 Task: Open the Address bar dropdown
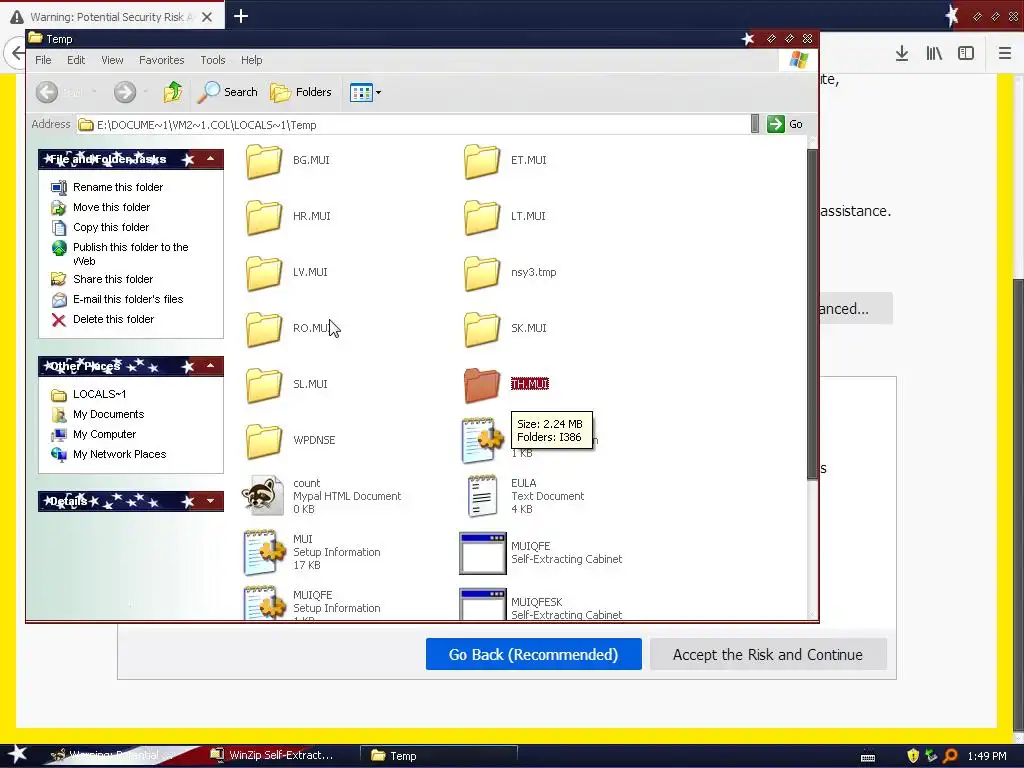coord(755,124)
